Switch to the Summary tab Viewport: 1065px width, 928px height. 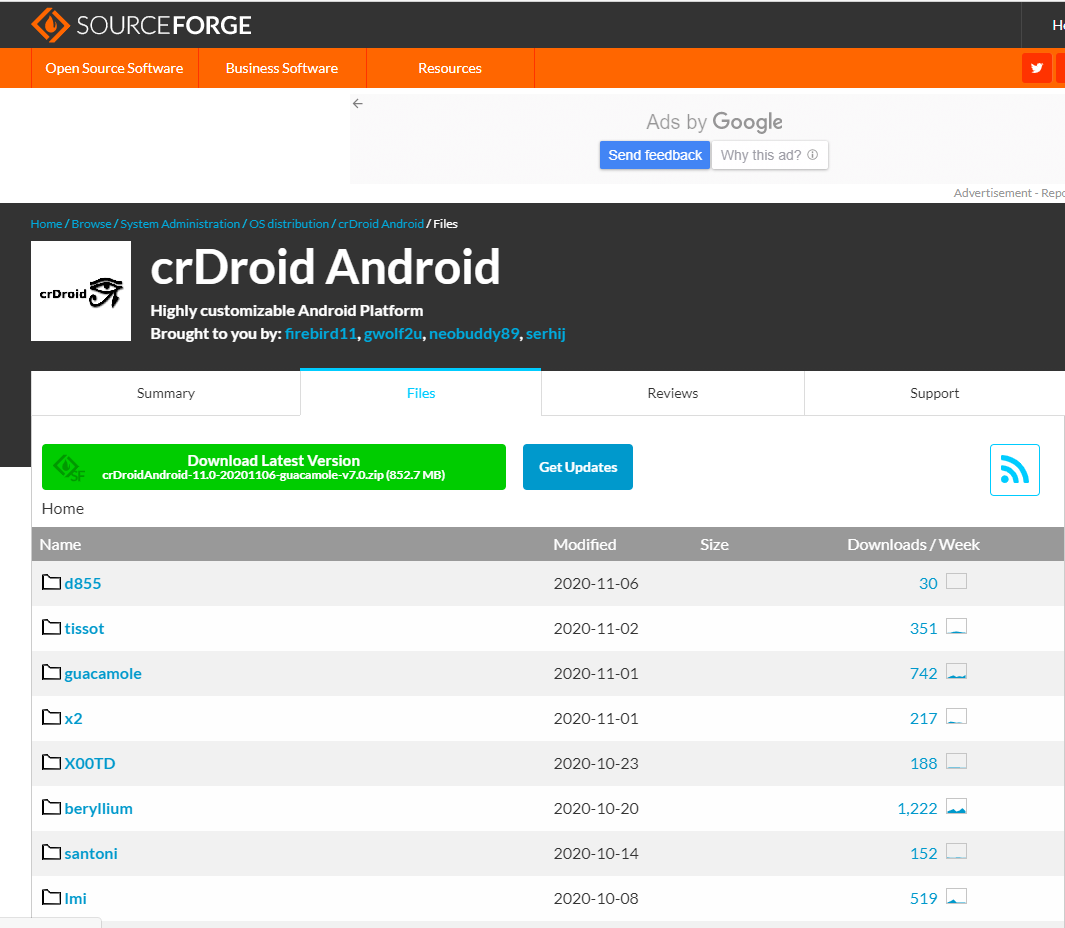166,393
